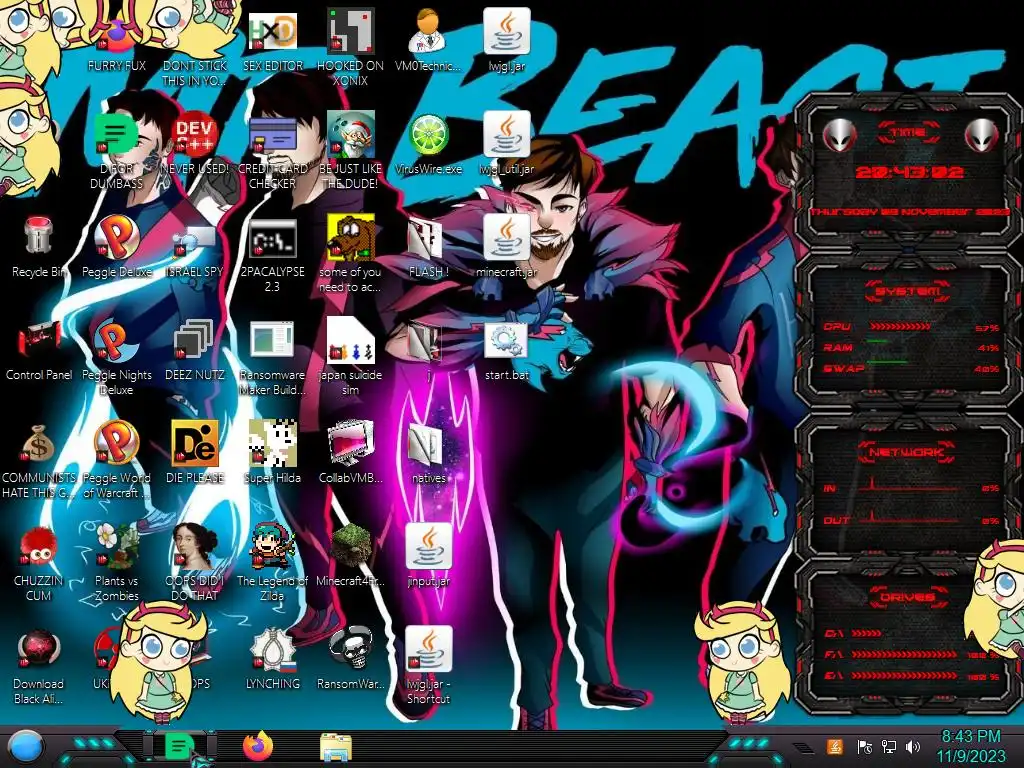Open the japan suicide sim file icon
1024x768 pixels.
pos(351,340)
